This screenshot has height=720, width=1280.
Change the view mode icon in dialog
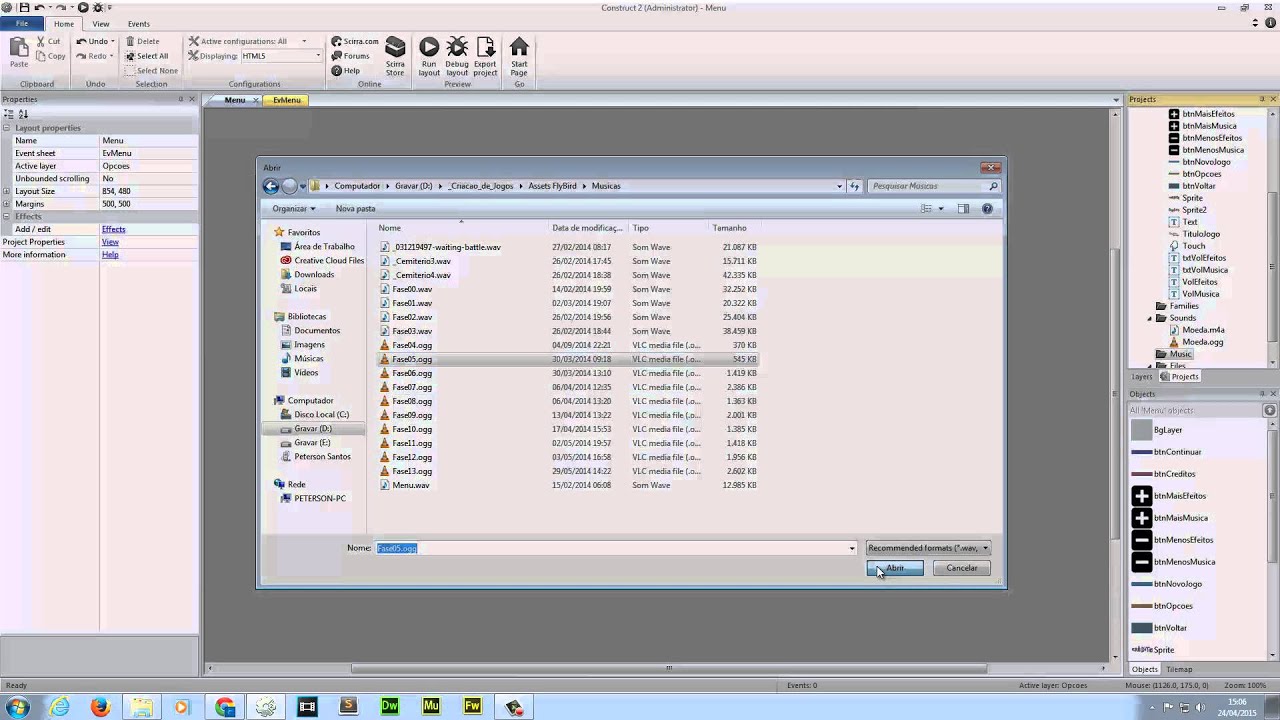(926, 208)
